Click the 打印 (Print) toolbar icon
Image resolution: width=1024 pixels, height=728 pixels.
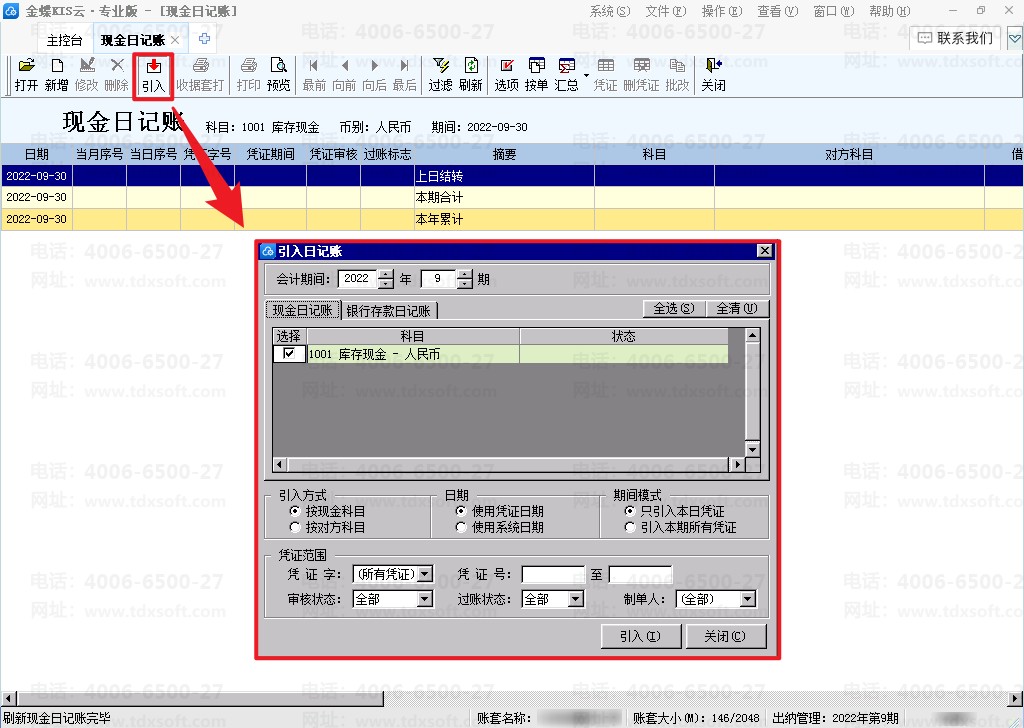pyautogui.click(x=248, y=74)
